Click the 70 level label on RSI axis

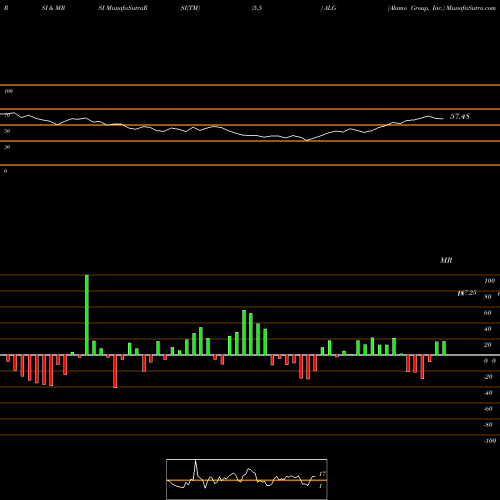[x=7, y=115]
